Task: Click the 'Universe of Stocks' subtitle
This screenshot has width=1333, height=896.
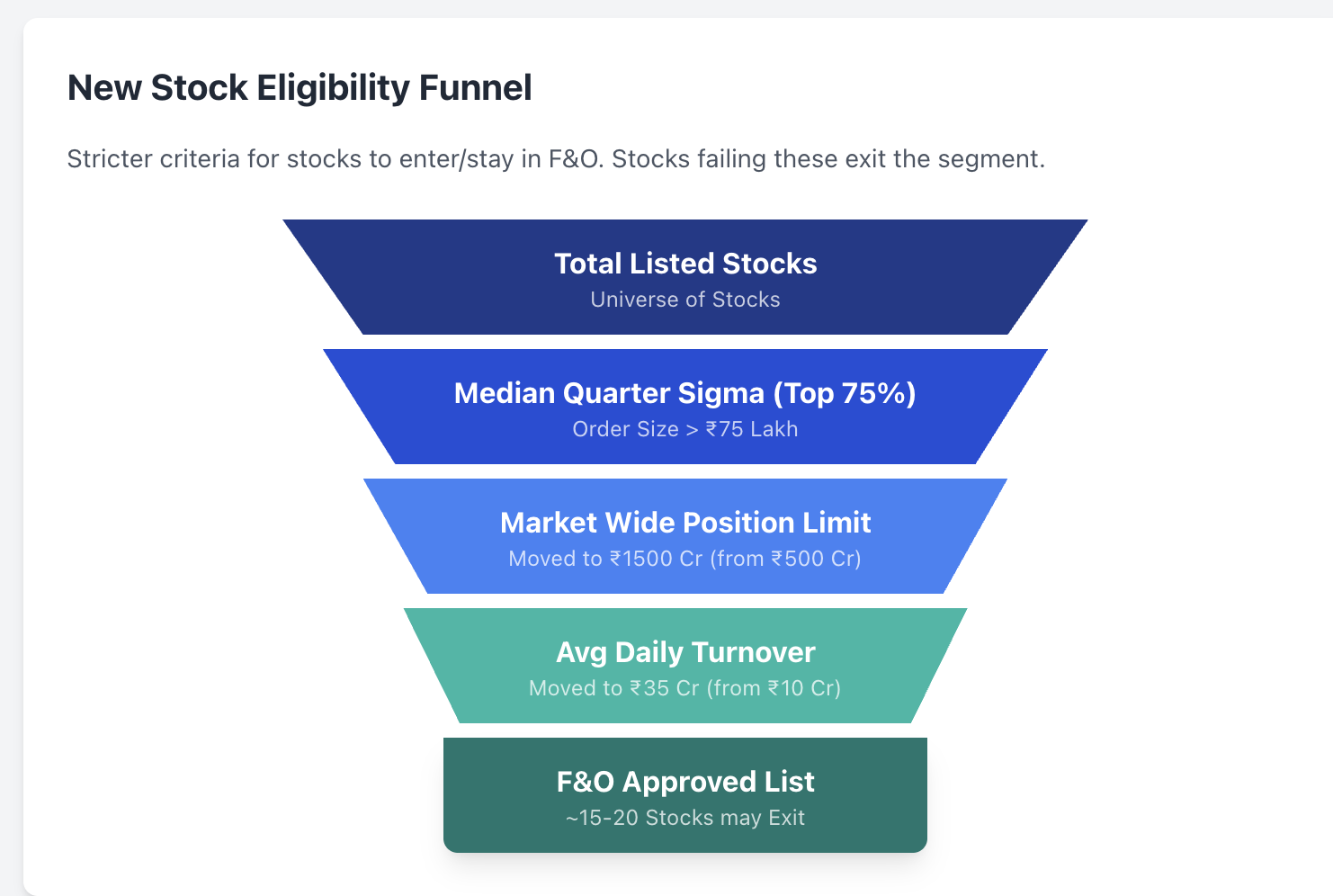Action: [685, 300]
